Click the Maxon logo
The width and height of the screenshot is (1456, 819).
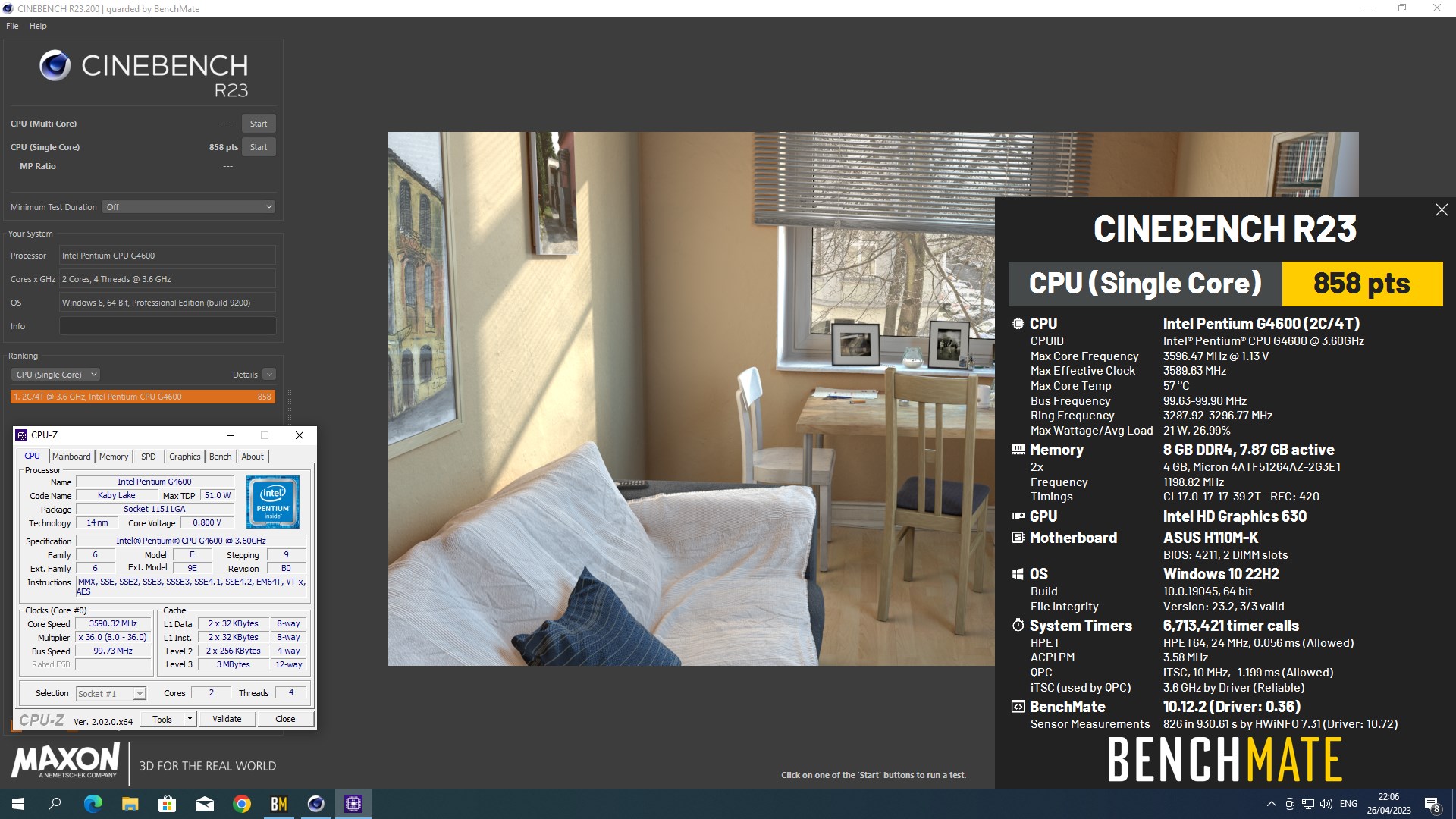point(65,761)
